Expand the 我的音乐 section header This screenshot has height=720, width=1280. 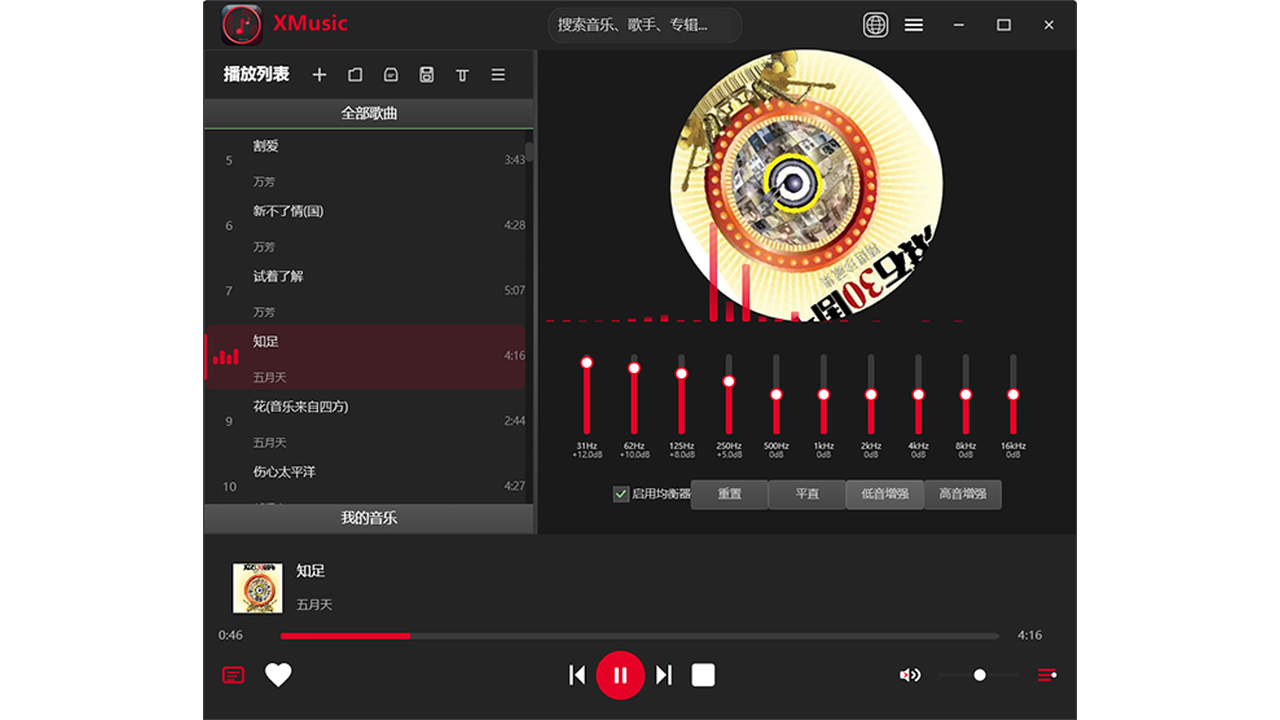(x=369, y=518)
